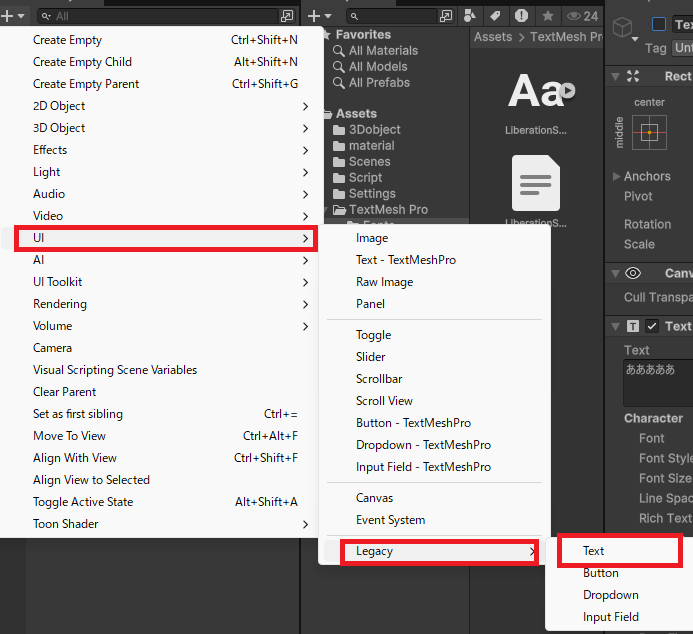
Task: Click Search by Label tag icon
Action: click(495, 16)
